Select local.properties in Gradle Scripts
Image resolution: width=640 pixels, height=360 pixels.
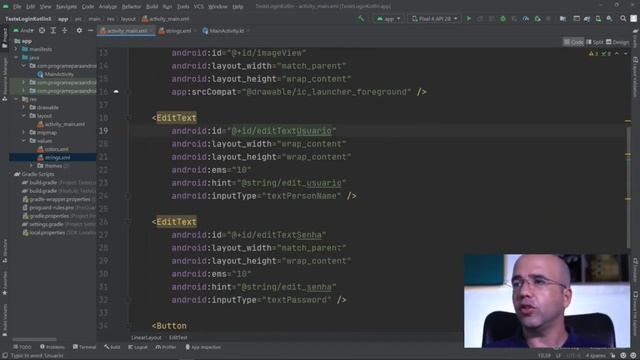click(x=59, y=233)
